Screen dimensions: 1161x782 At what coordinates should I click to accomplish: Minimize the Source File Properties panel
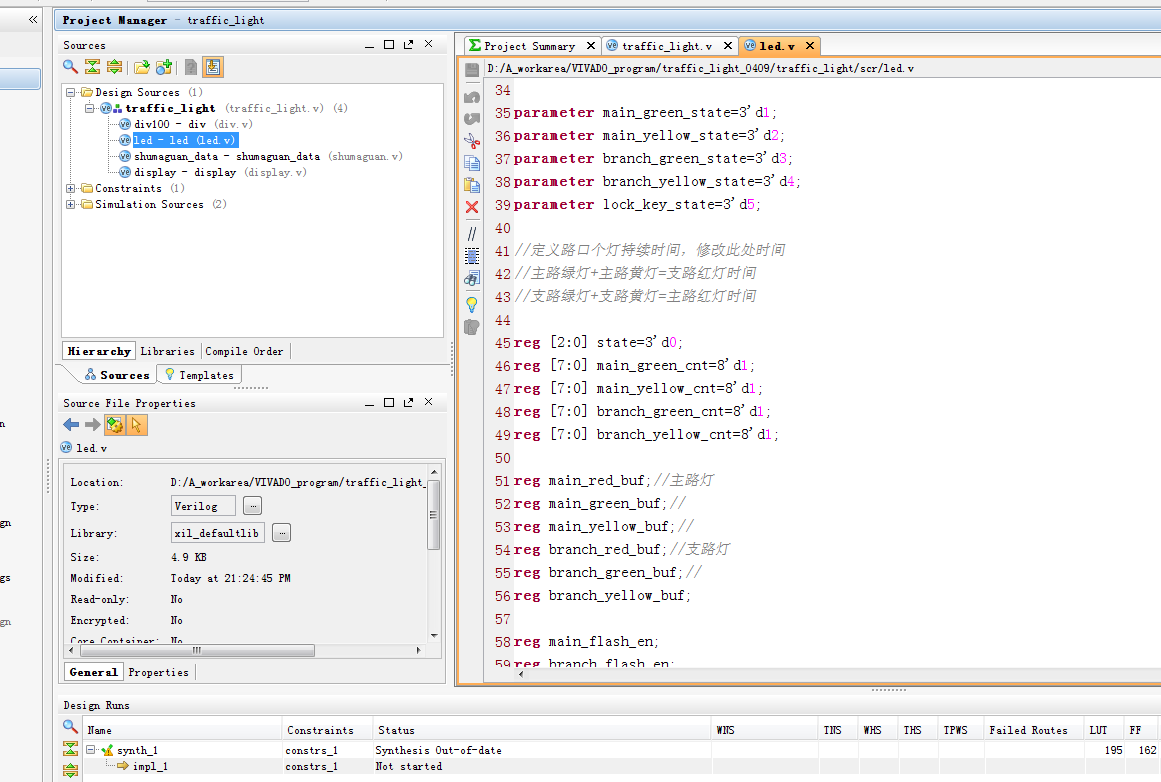click(369, 403)
